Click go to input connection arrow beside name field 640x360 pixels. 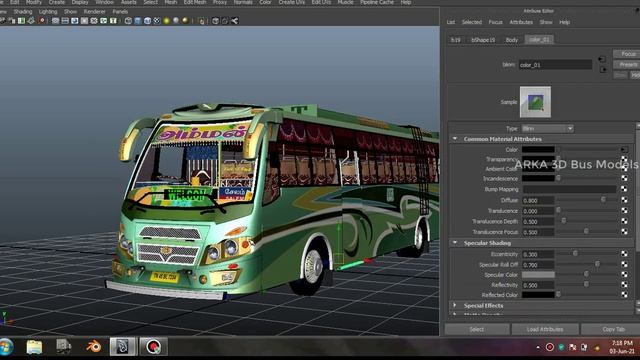click(602, 59)
